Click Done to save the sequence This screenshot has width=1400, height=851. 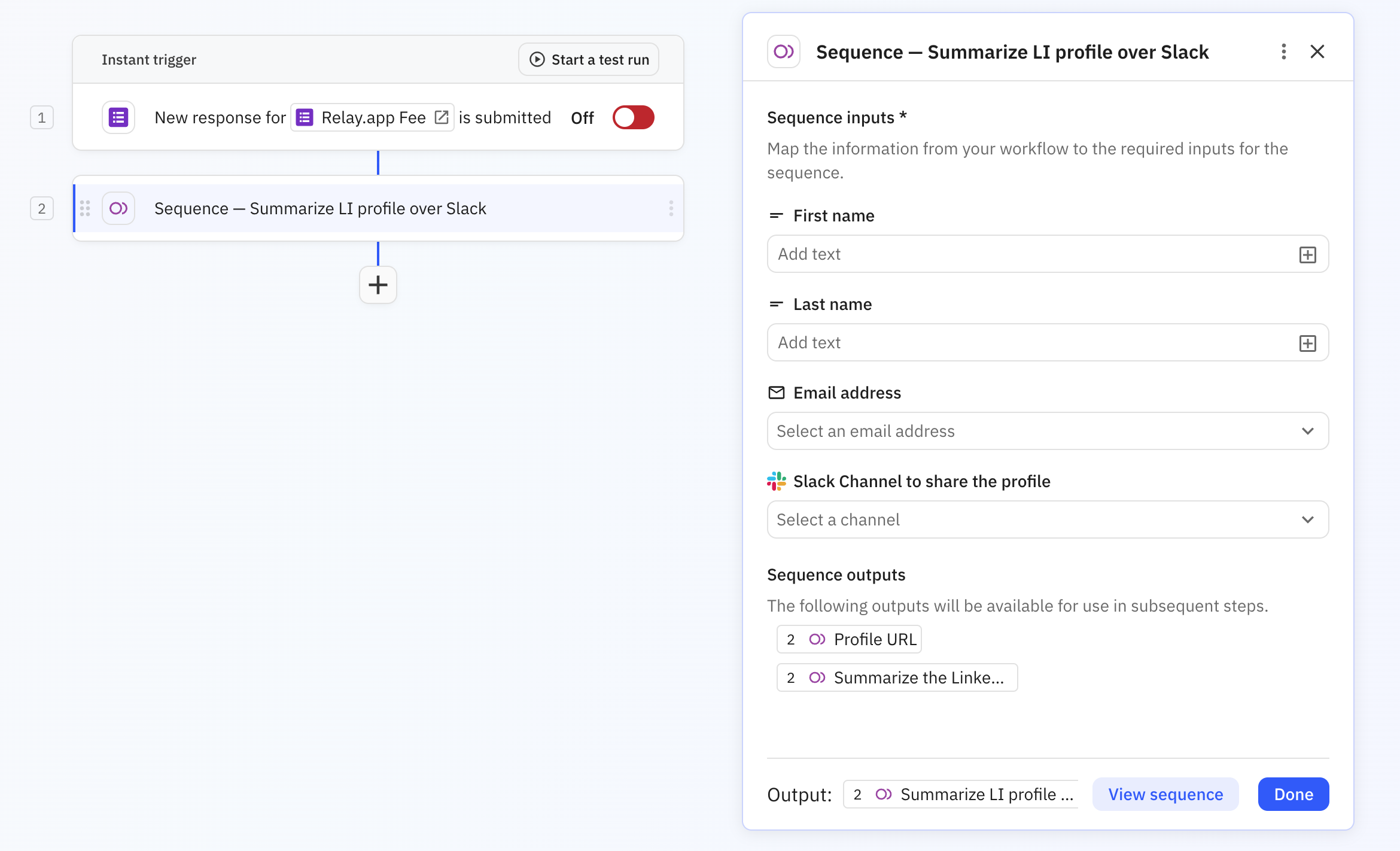pyautogui.click(x=1293, y=794)
